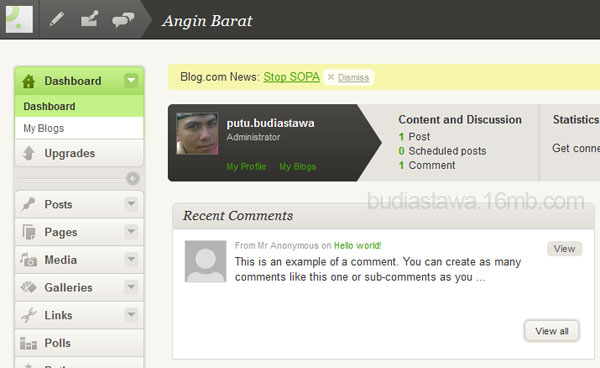Select My Blogs in the sidebar
Image resolution: width=600 pixels, height=368 pixels.
pyautogui.click(x=79, y=128)
